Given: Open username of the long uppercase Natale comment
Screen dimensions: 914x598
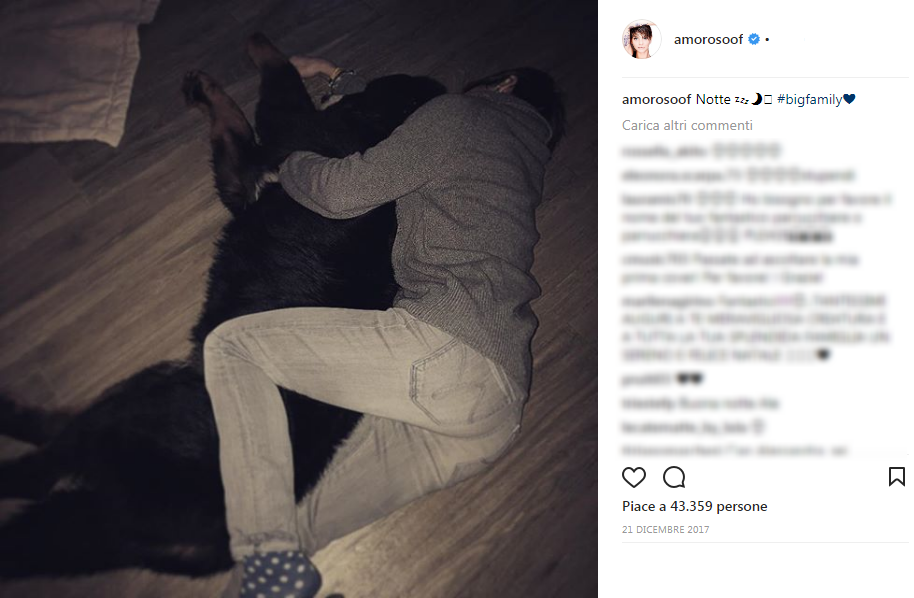Looking at the screenshot, I should 668,301.
